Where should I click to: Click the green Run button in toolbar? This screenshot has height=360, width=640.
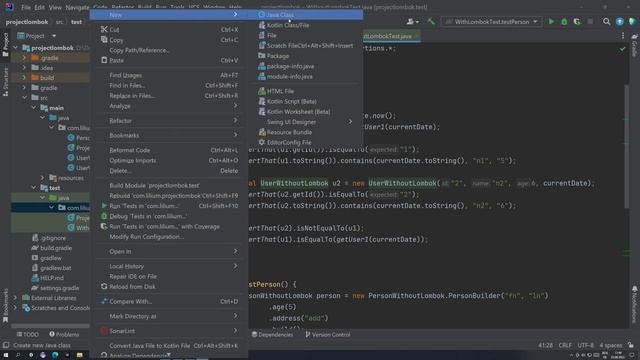point(551,22)
